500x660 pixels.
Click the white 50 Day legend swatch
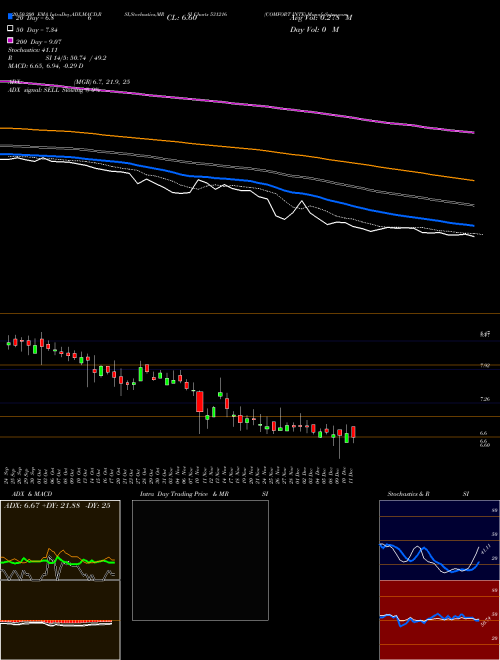point(10,29)
